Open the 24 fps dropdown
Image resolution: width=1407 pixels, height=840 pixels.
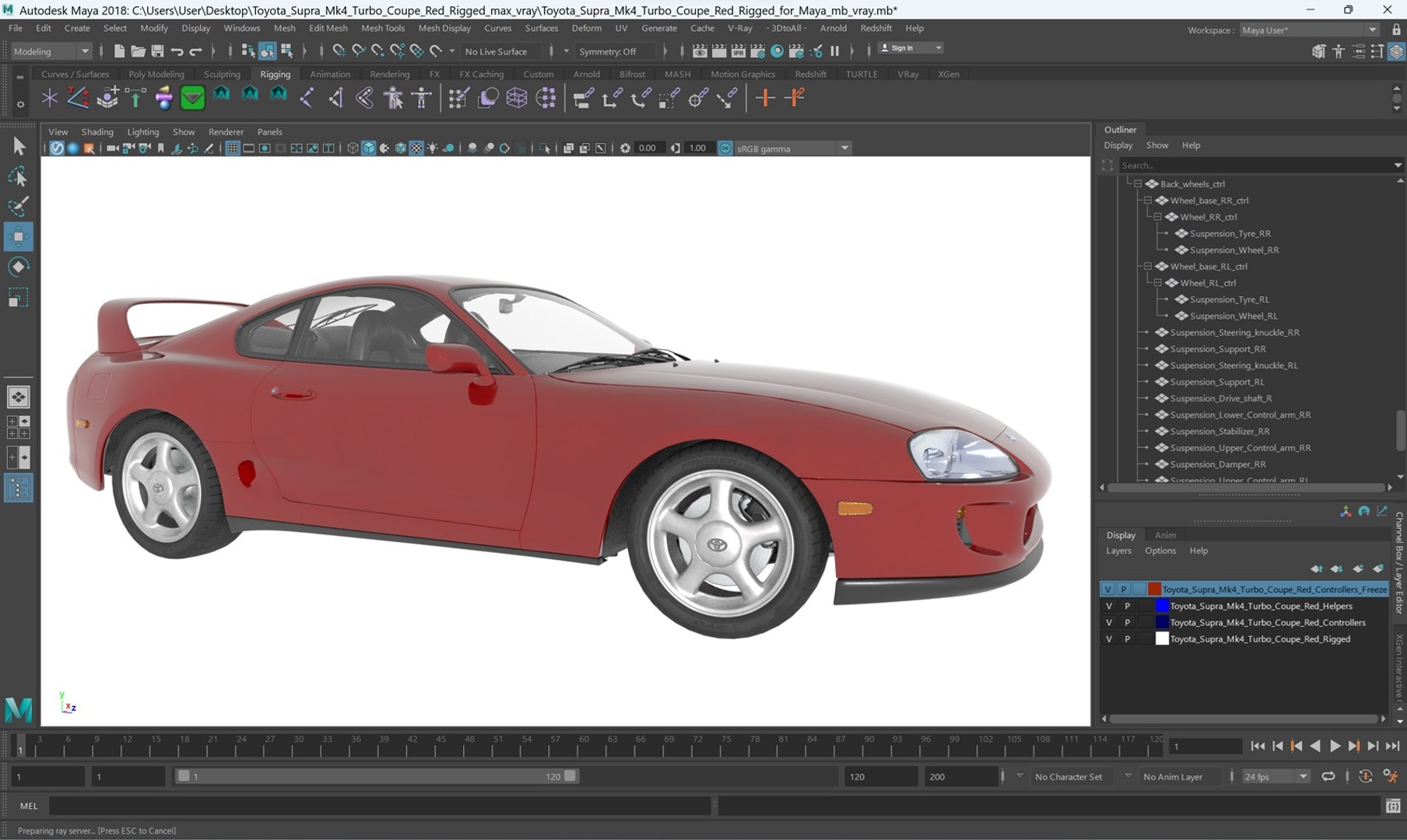click(x=1275, y=776)
